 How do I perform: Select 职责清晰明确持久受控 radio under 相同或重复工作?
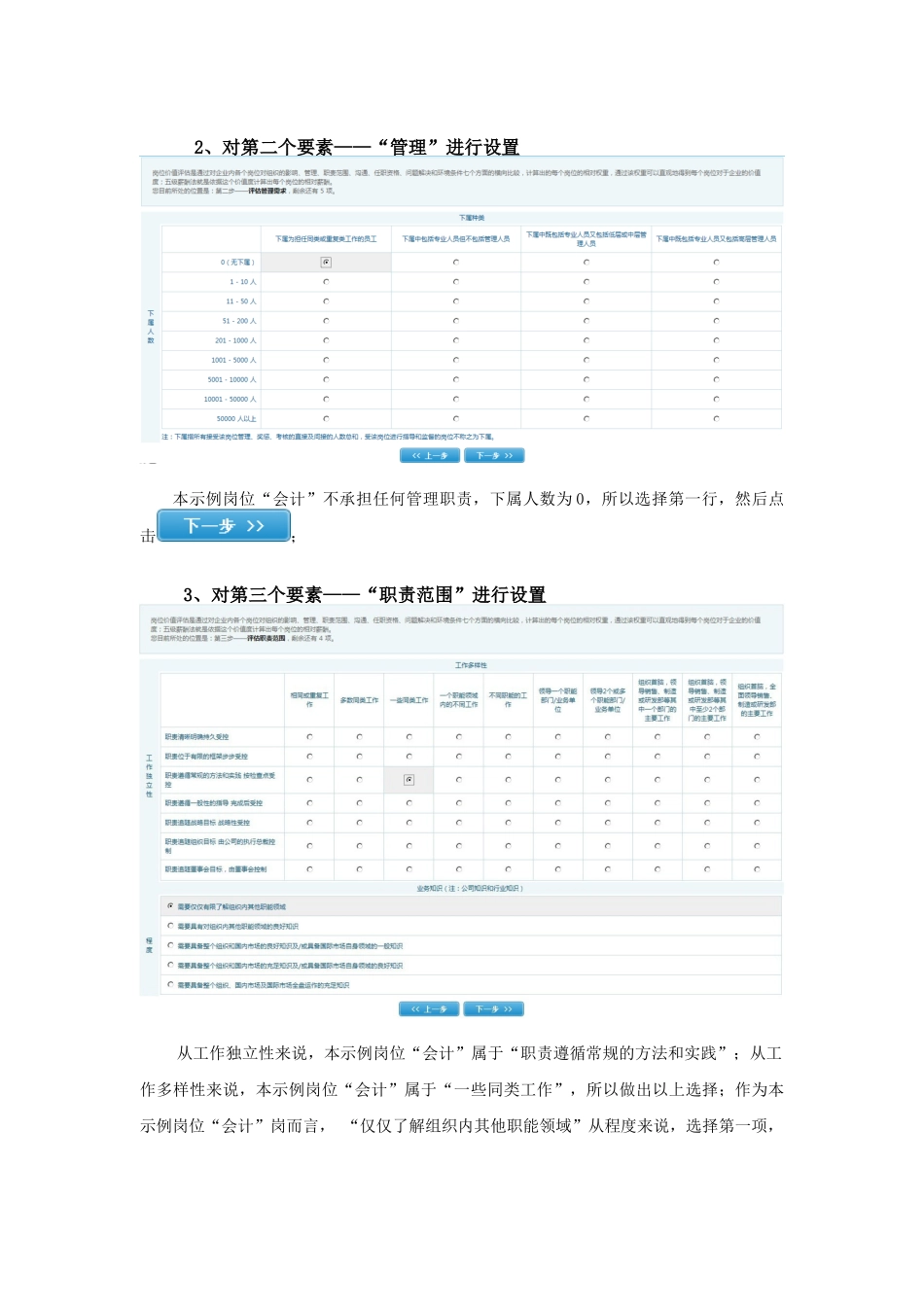310,737
